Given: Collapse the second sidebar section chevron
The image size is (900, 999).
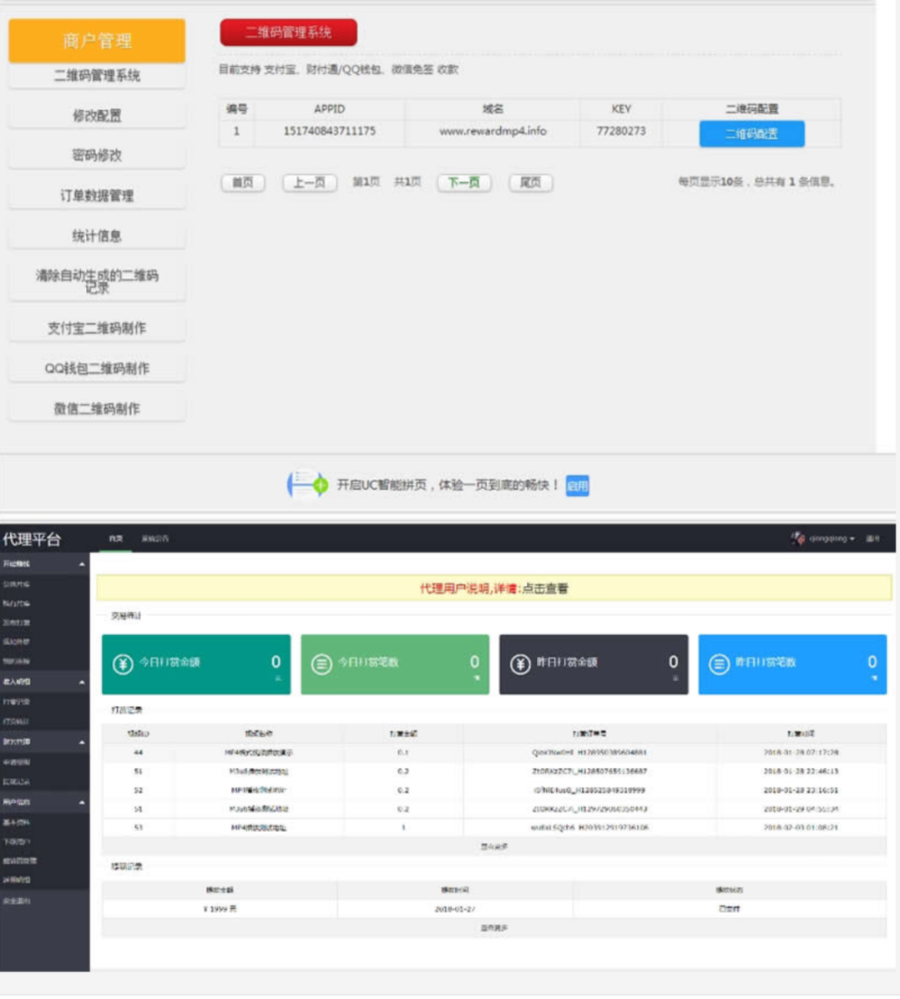Looking at the screenshot, I should point(82,682).
